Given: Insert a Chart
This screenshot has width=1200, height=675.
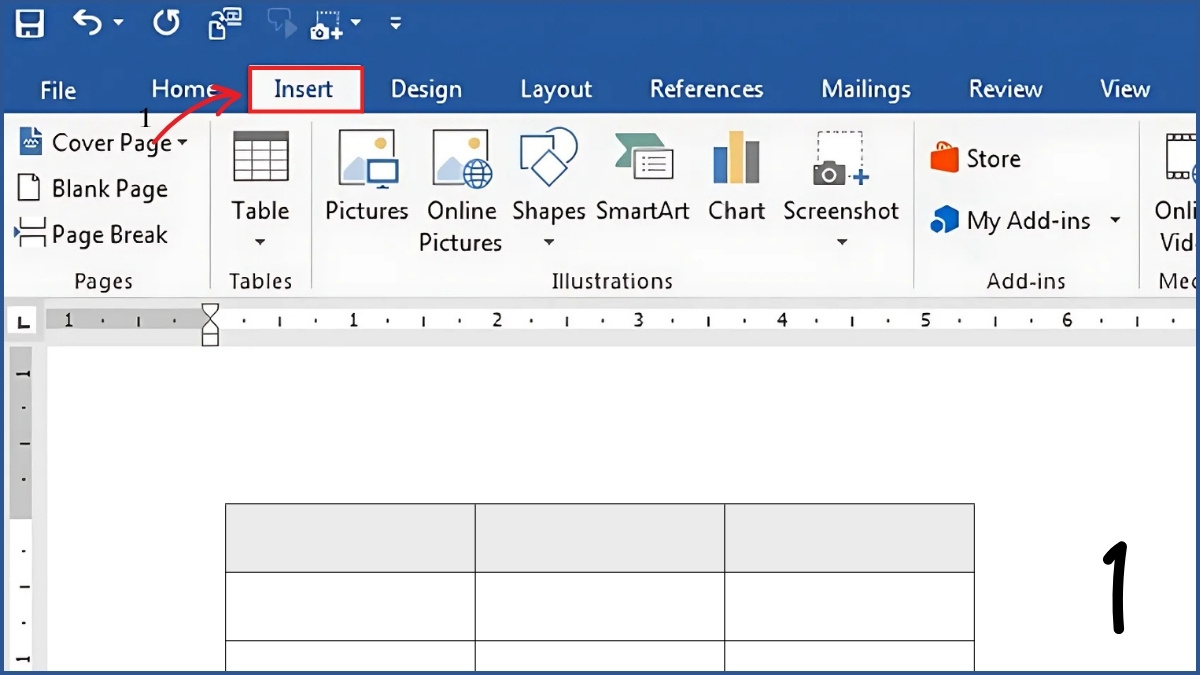Looking at the screenshot, I should point(737,177).
